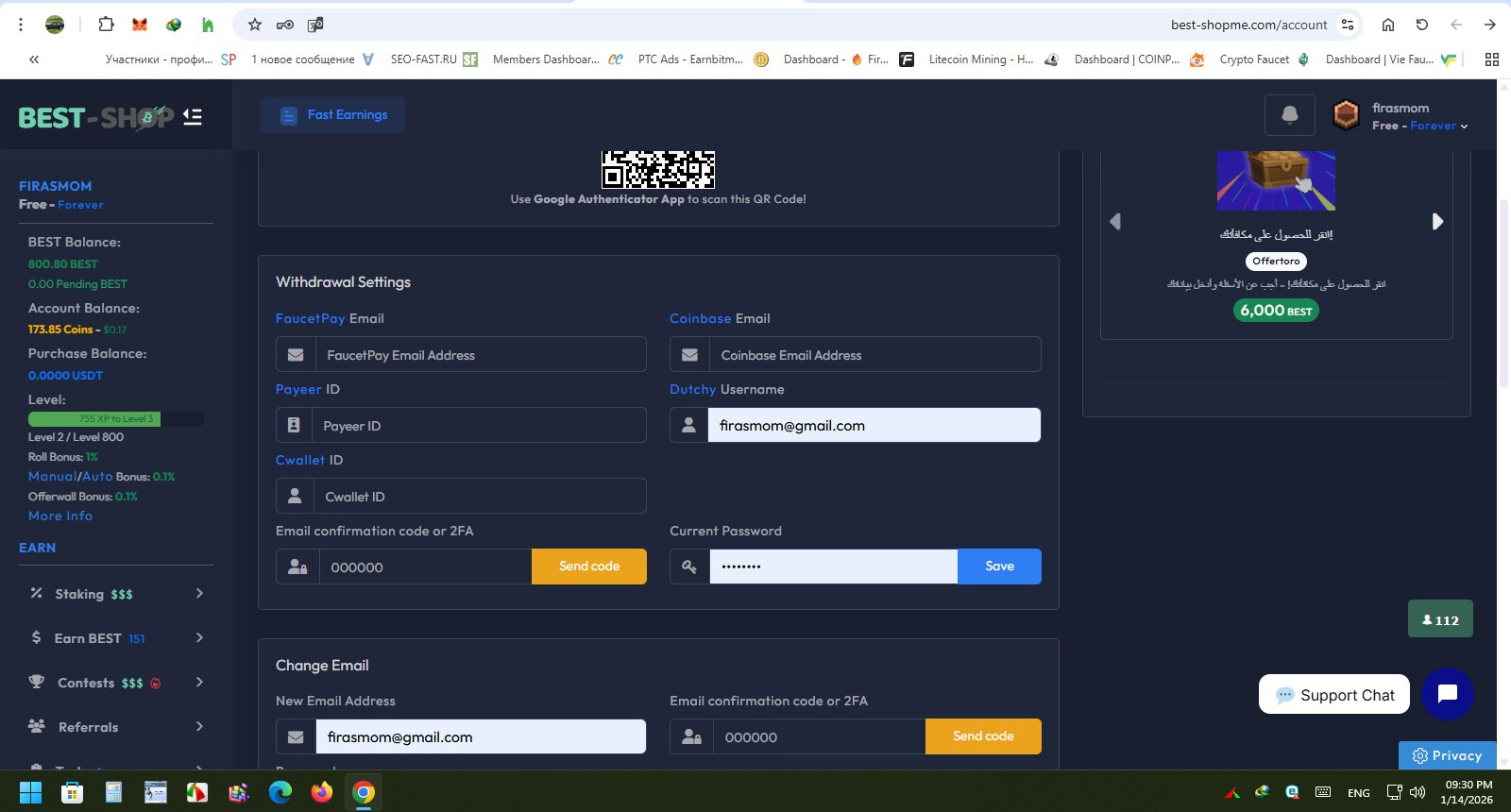Focus the Dutchy Username field

tap(874, 426)
